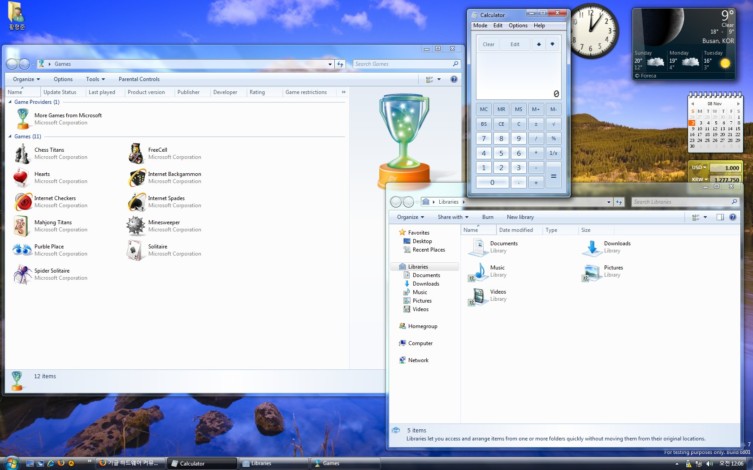Open Downloads library icon in file pane

tap(592, 248)
